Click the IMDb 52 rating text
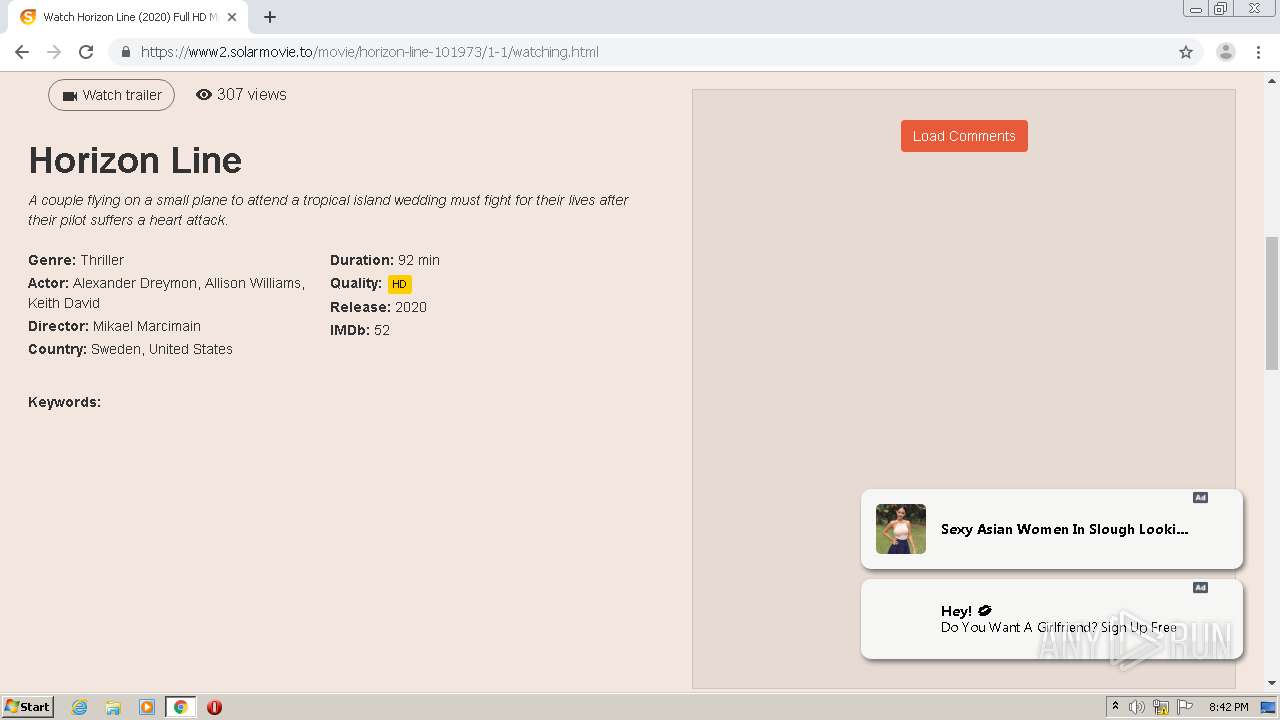The width and height of the screenshot is (1280, 720). click(360, 330)
